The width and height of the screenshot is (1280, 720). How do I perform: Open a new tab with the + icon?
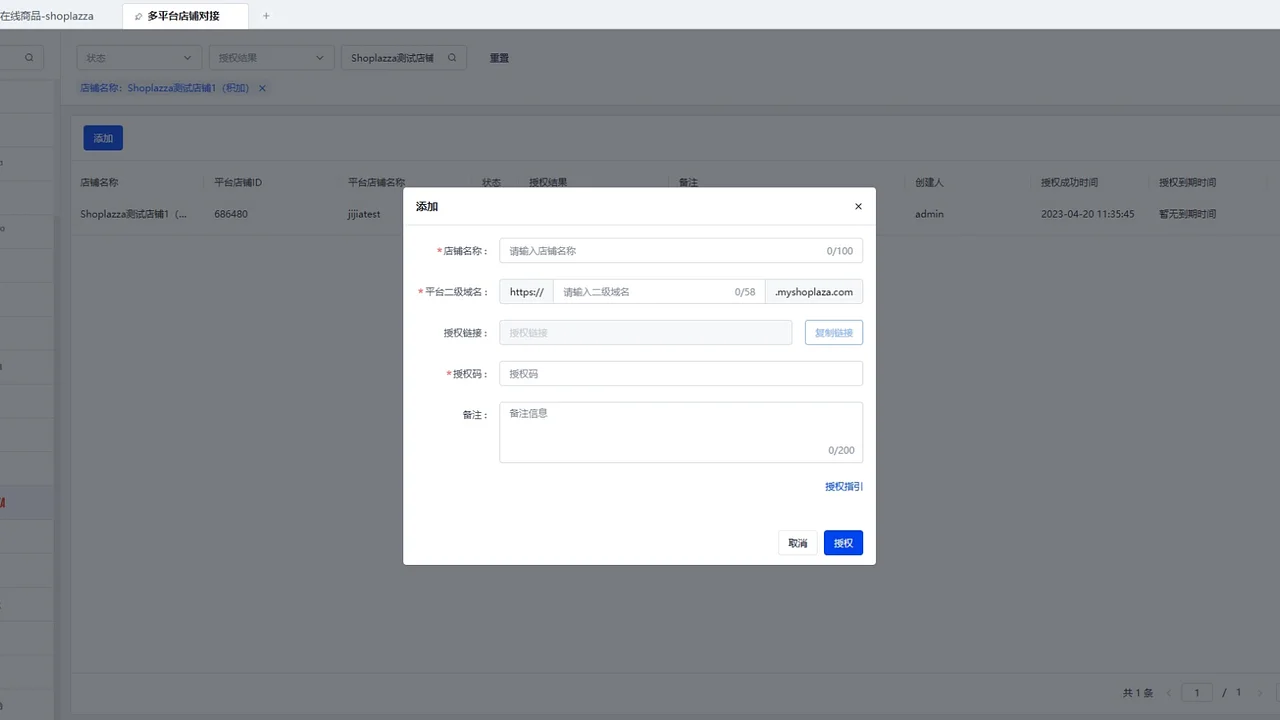coord(264,16)
